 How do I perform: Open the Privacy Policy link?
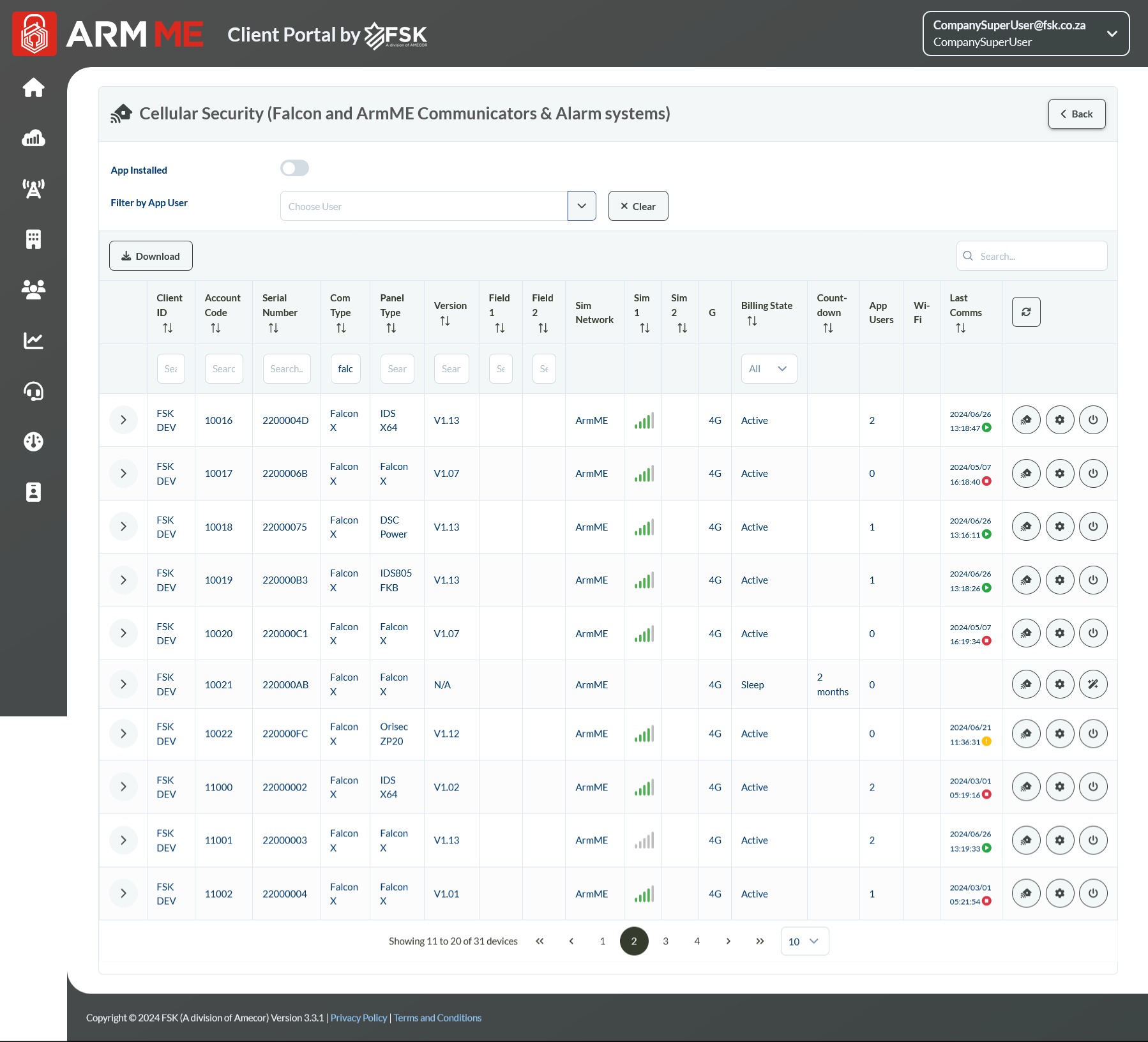point(358,1018)
